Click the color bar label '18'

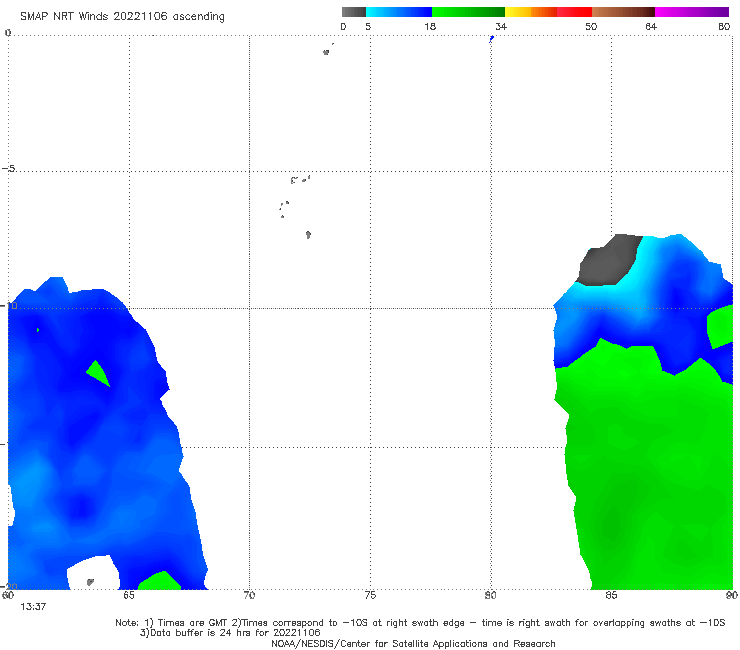pos(430,26)
